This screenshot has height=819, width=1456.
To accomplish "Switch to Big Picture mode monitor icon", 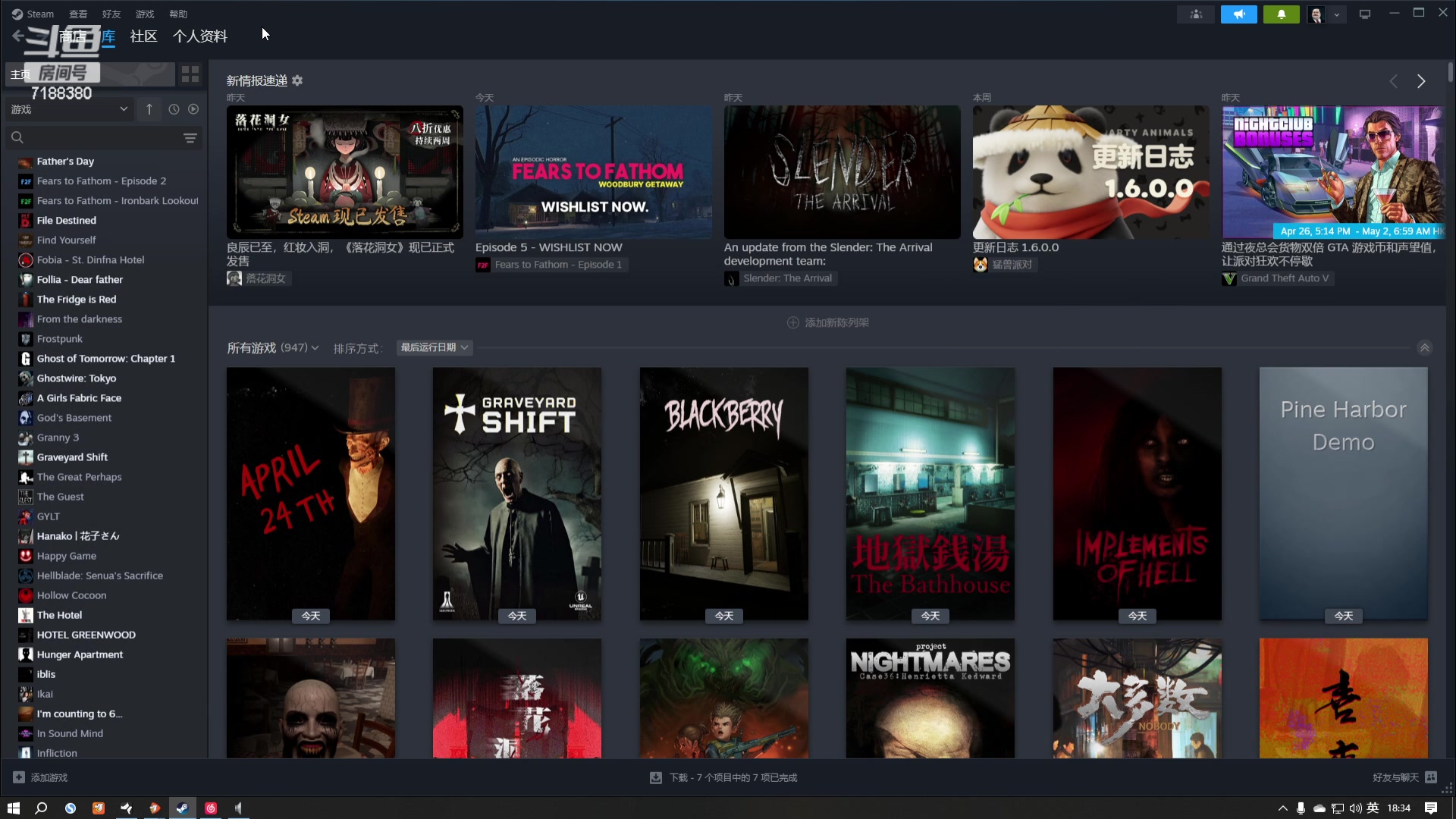I will [x=1365, y=14].
